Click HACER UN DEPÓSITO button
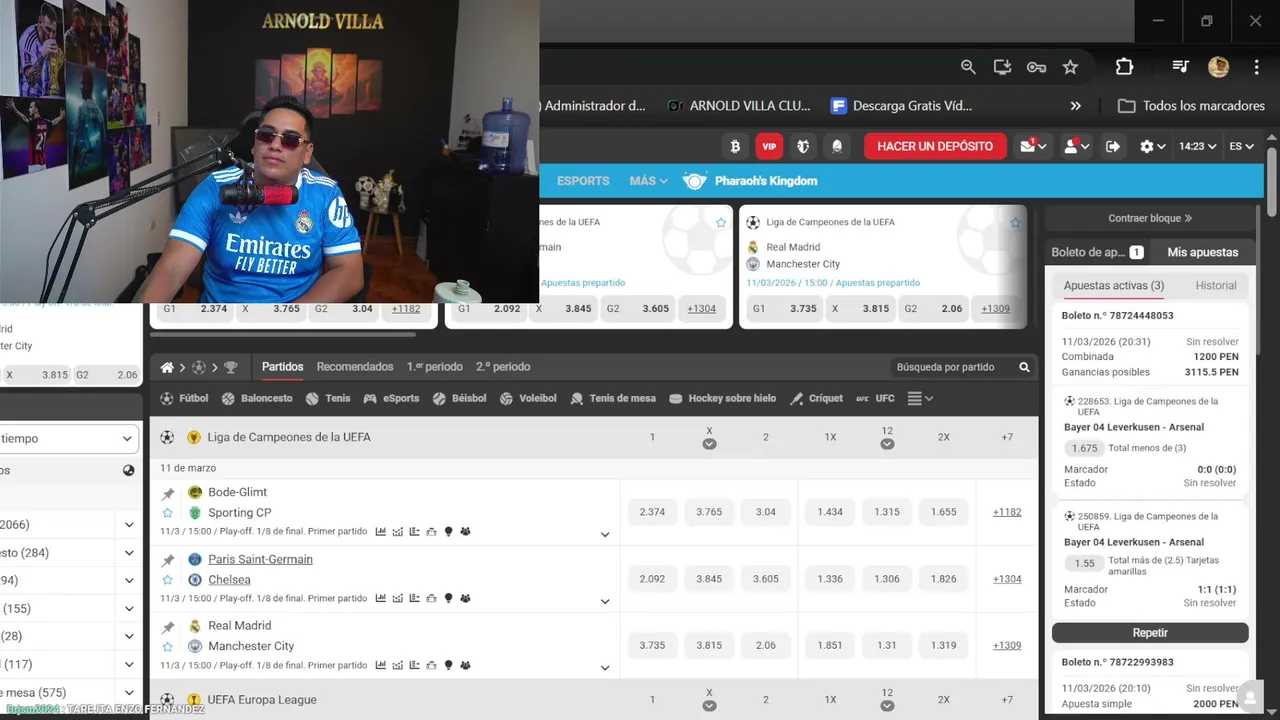1280x720 pixels. (x=935, y=146)
